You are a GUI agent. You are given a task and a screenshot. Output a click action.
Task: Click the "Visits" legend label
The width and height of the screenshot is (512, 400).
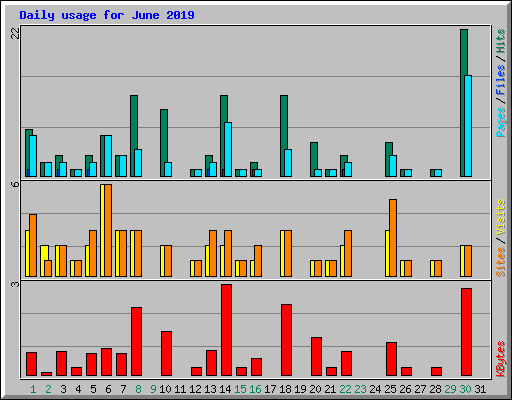point(501,218)
